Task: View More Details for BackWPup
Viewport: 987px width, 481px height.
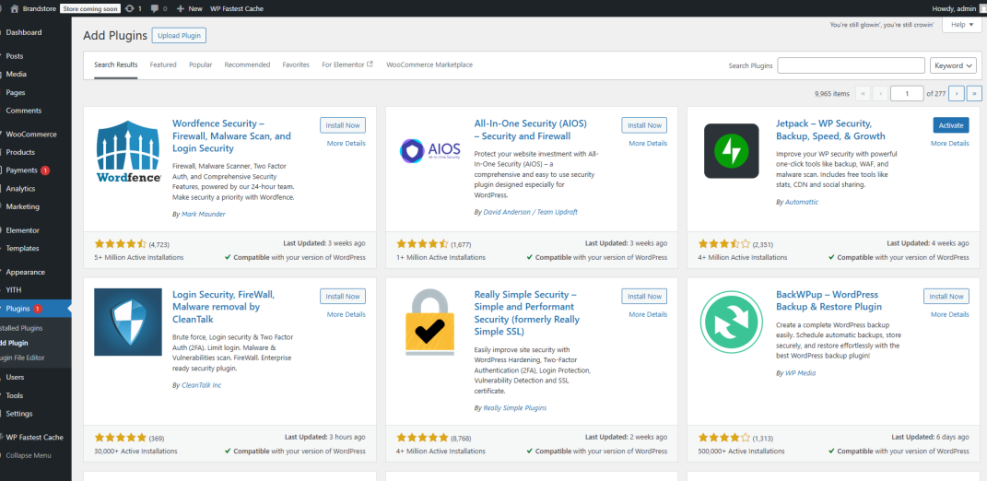Action: tap(950, 314)
